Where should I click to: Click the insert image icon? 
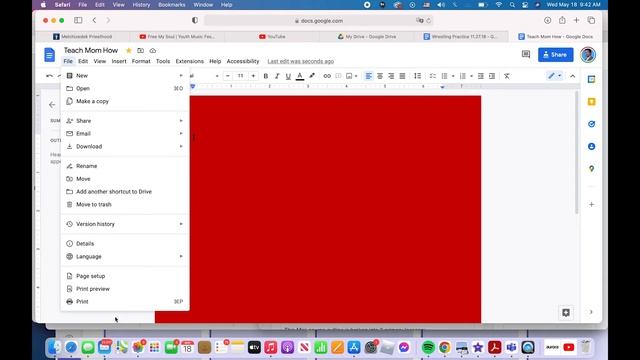pos(349,76)
